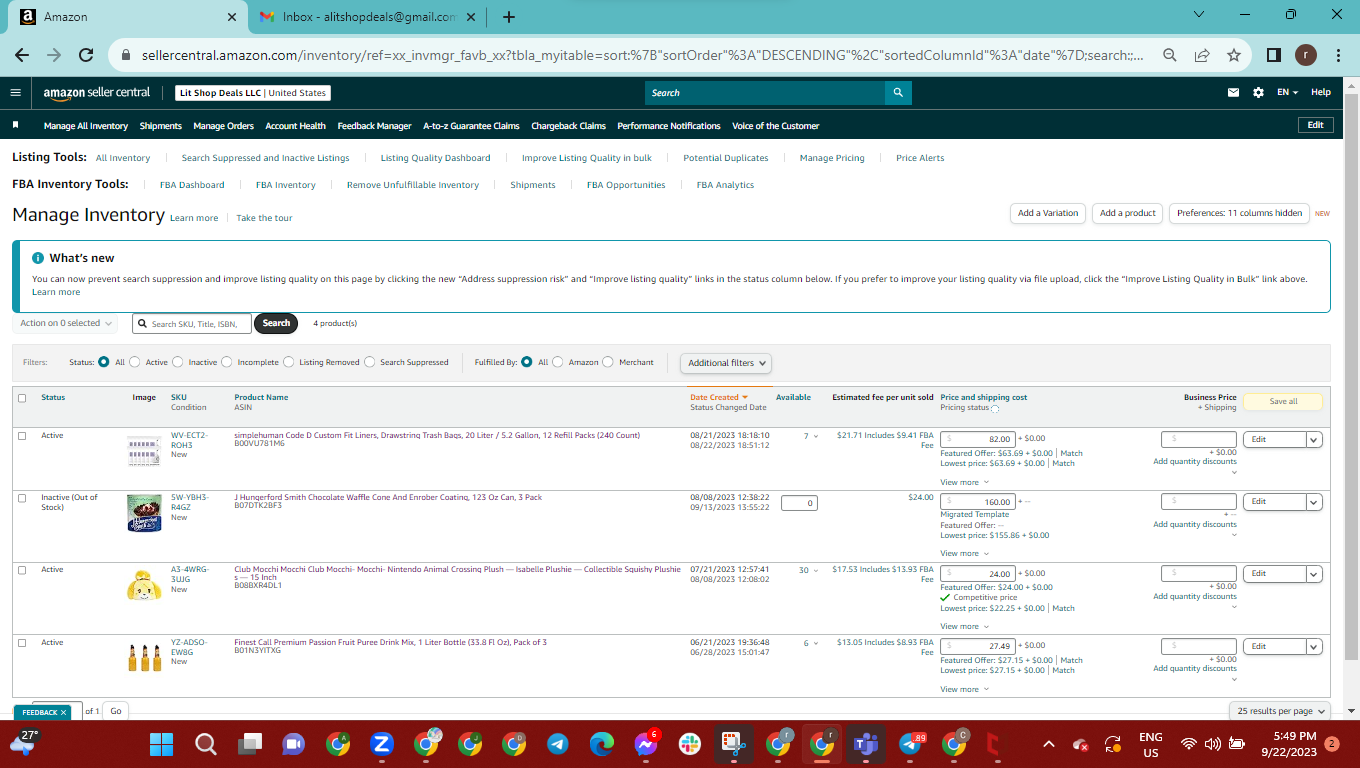Click available quantity field for J Hungerford row

pyautogui.click(x=799, y=503)
